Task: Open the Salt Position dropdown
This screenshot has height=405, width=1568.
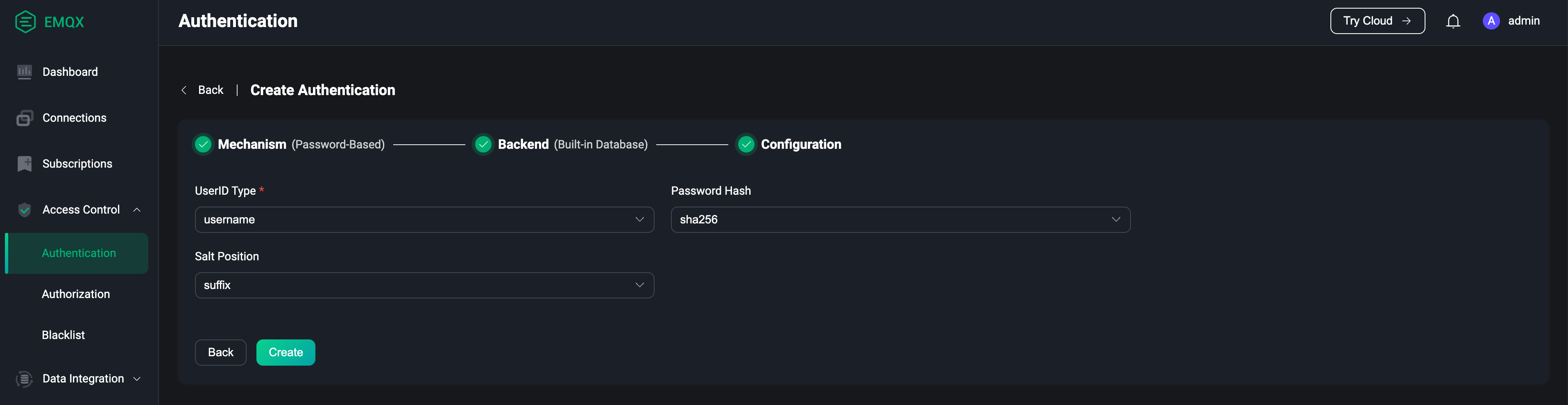Action: 424,285
